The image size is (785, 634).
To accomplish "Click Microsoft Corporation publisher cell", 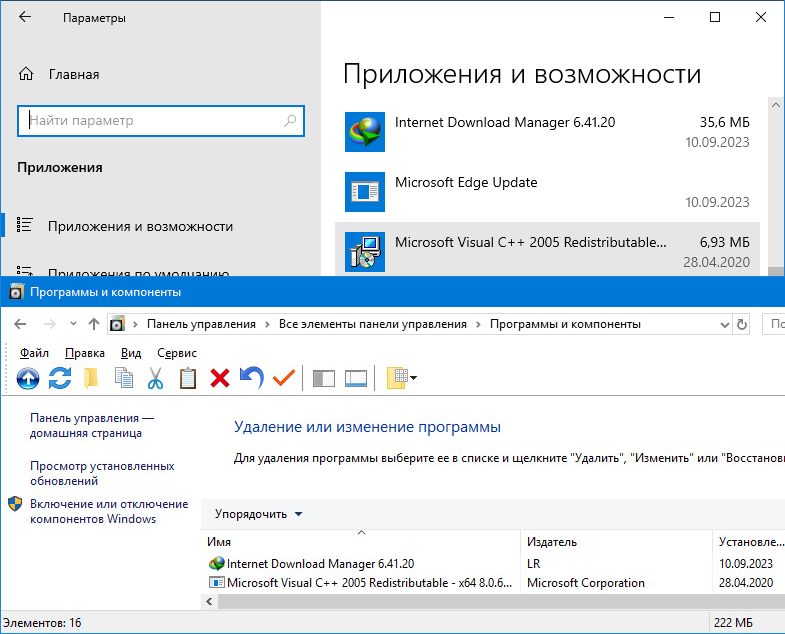I will pyautogui.click(x=586, y=583).
